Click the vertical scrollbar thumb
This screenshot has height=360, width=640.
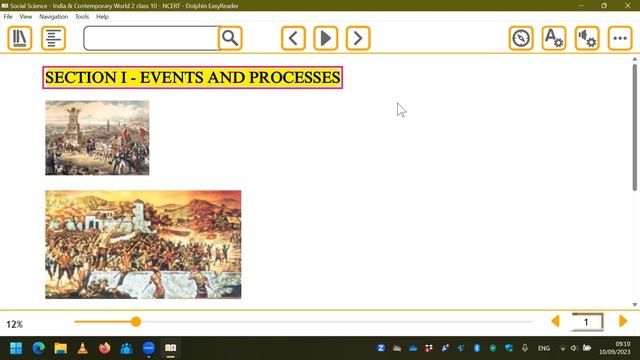tap(635, 127)
